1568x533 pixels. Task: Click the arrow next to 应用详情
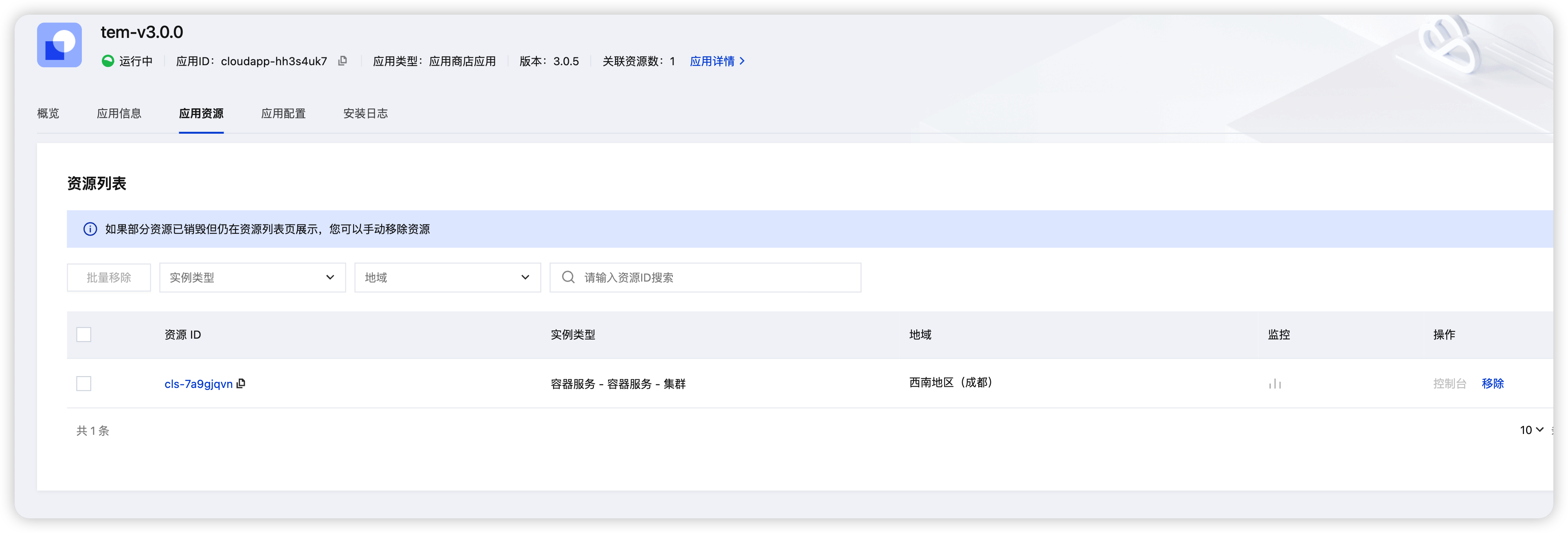click(742, 61)
